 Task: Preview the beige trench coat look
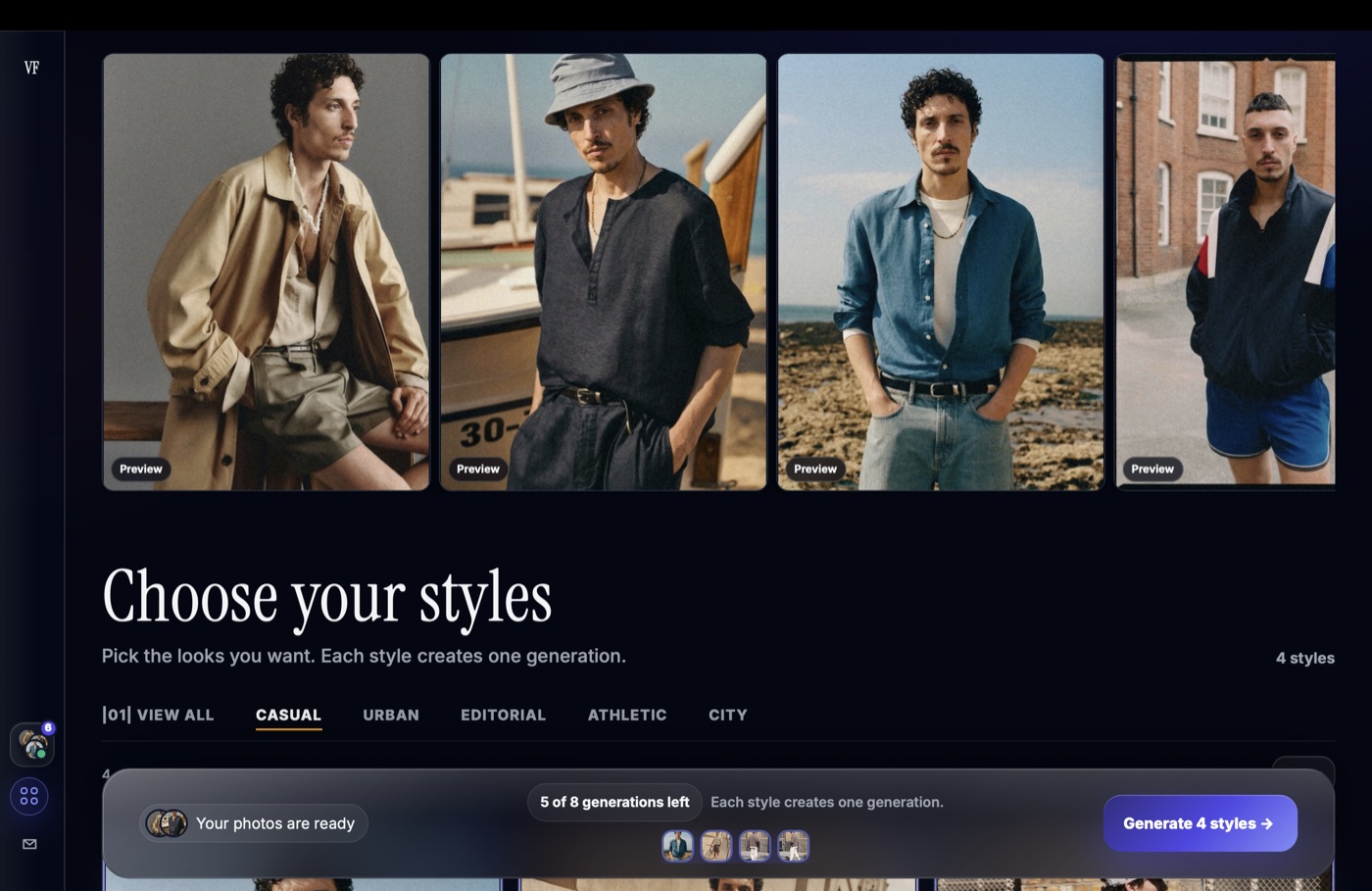(141, 469)
